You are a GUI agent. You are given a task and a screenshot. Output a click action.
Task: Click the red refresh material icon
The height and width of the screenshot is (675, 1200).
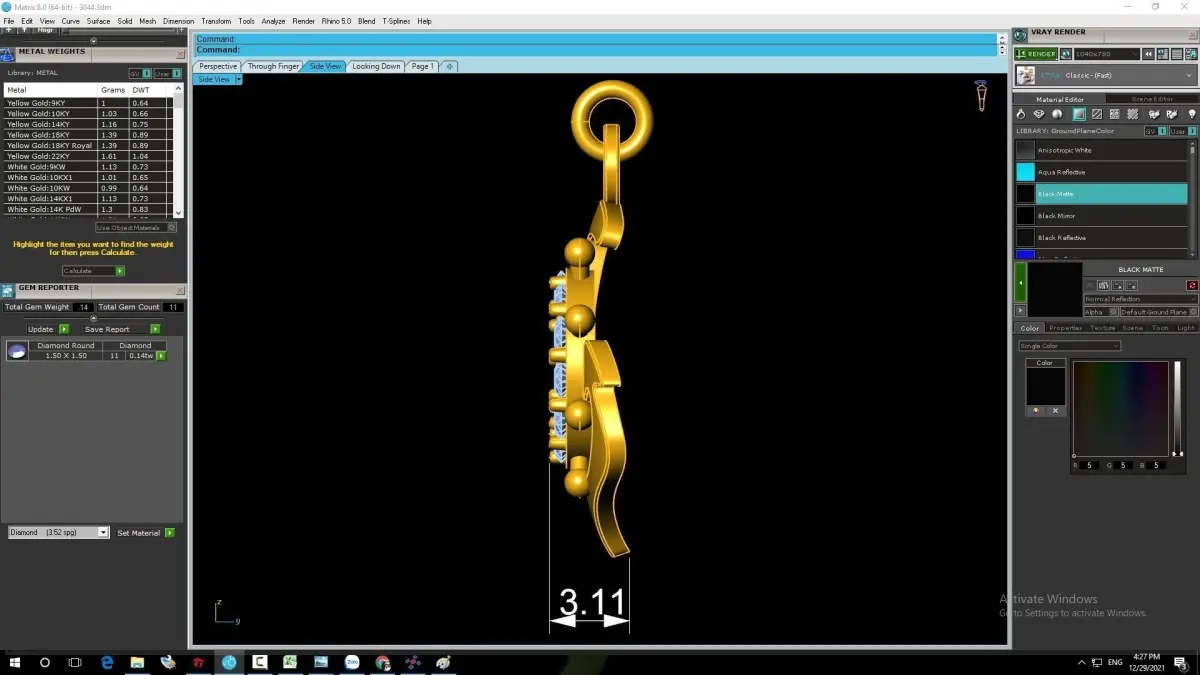(x=1192, y=285)
